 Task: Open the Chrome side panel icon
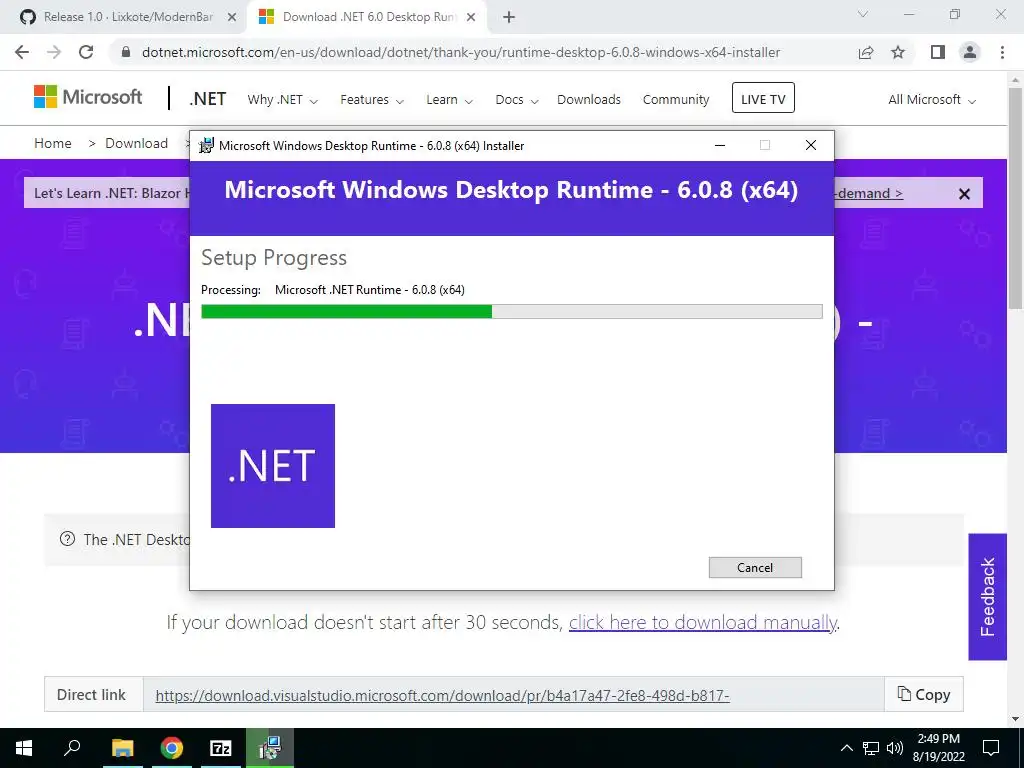(938, 52)
